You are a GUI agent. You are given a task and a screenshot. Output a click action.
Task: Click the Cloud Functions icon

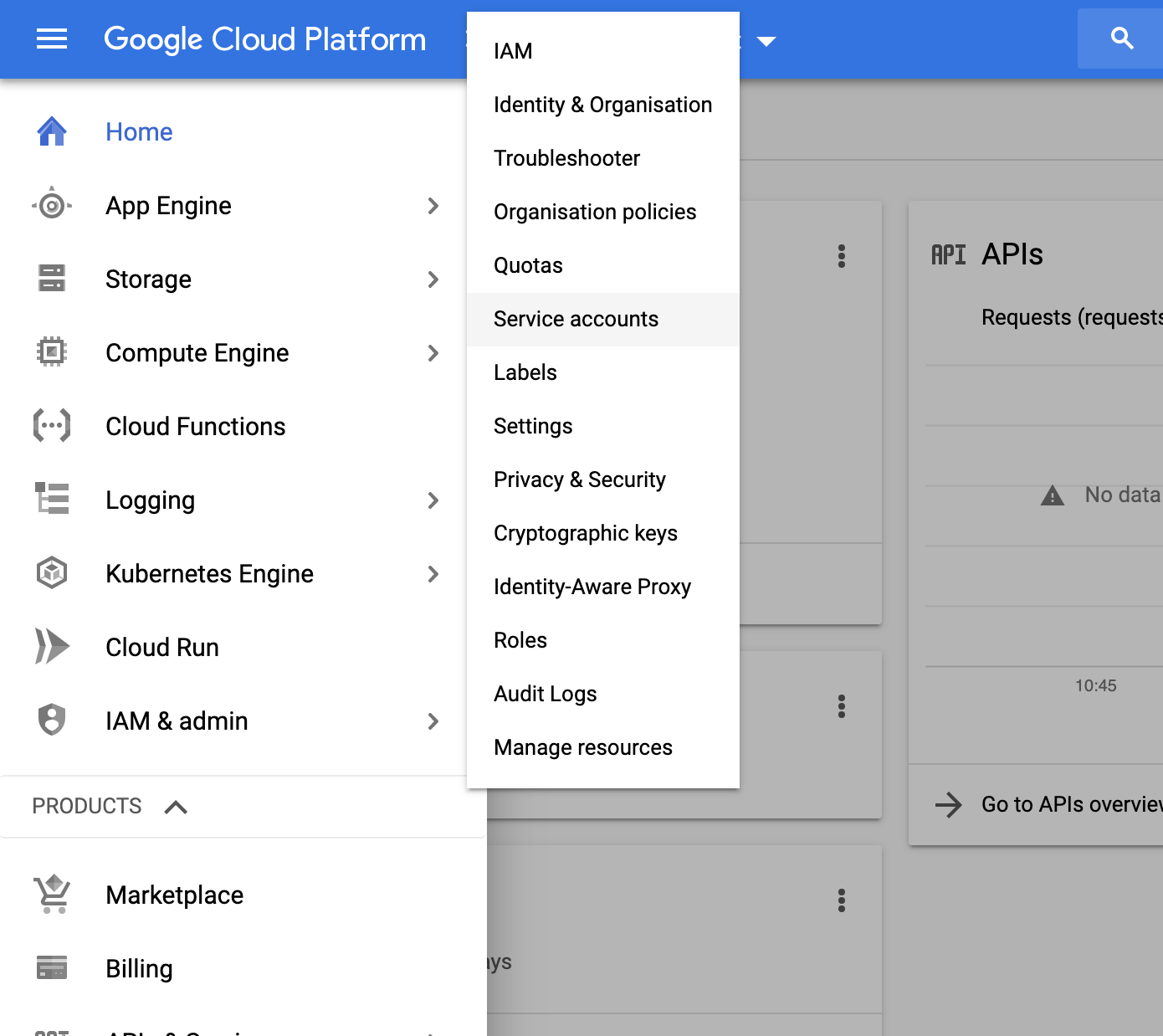click(x=52, y=426)
